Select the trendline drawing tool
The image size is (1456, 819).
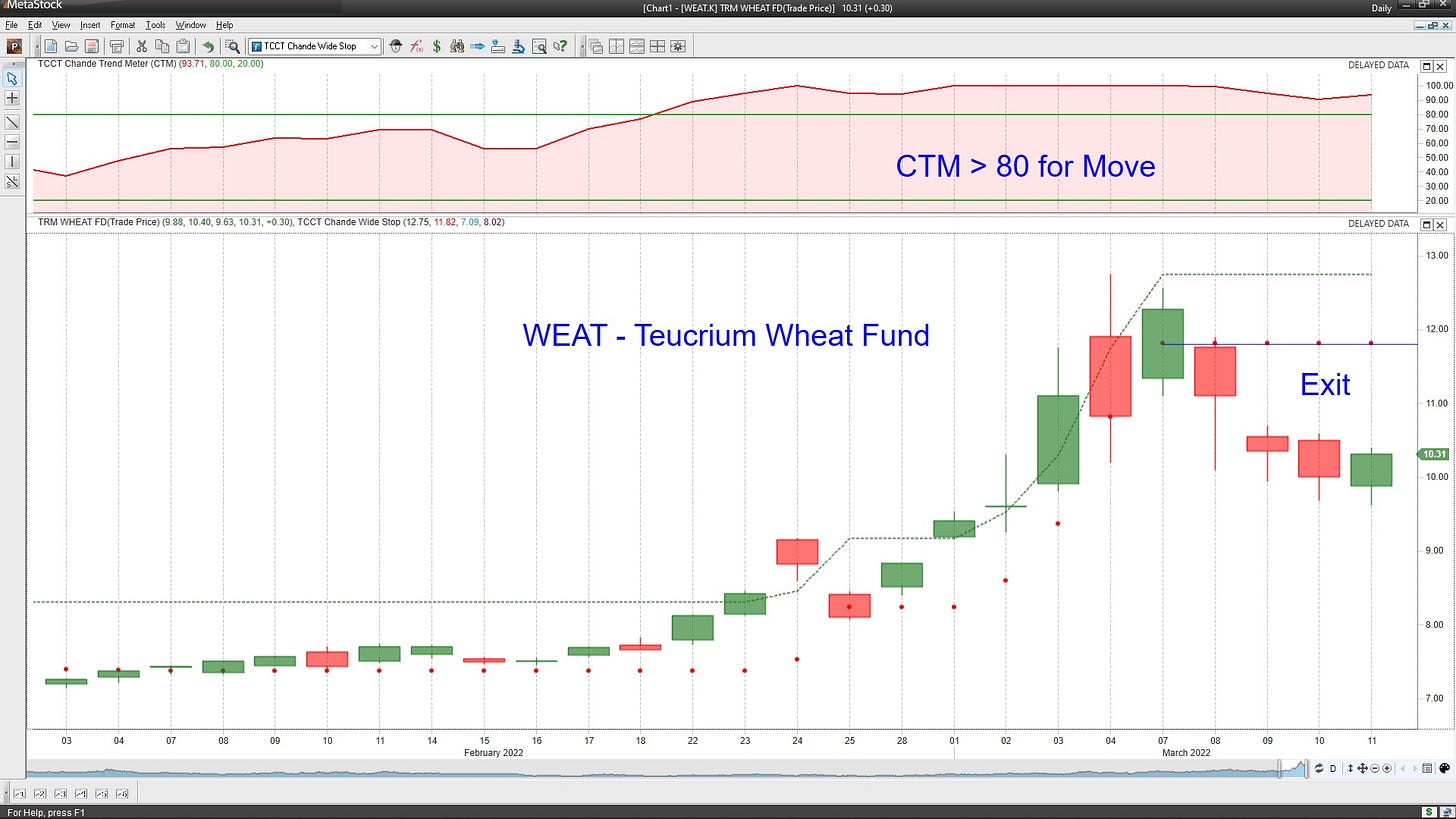pos(12,122)
